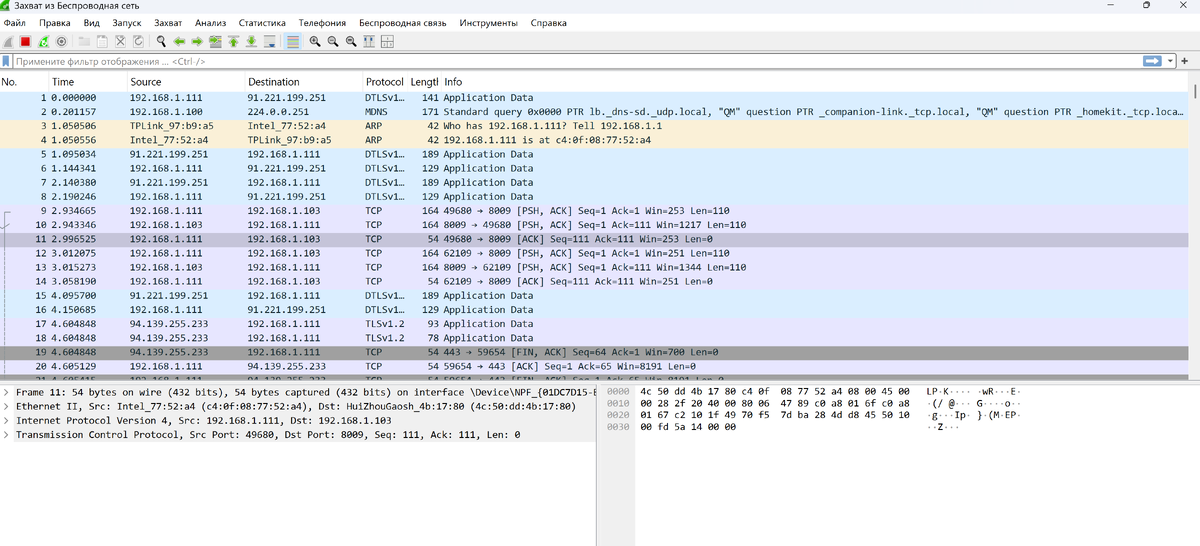Find a packet with magnifier icon
The image size is (1200, 546).
[161, 42]
